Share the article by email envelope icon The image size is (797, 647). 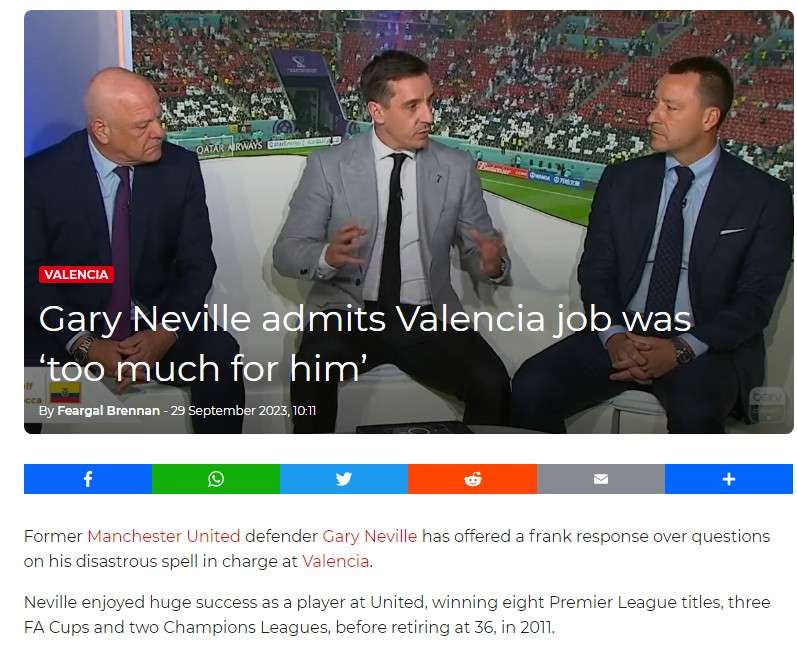pos(601,479)
